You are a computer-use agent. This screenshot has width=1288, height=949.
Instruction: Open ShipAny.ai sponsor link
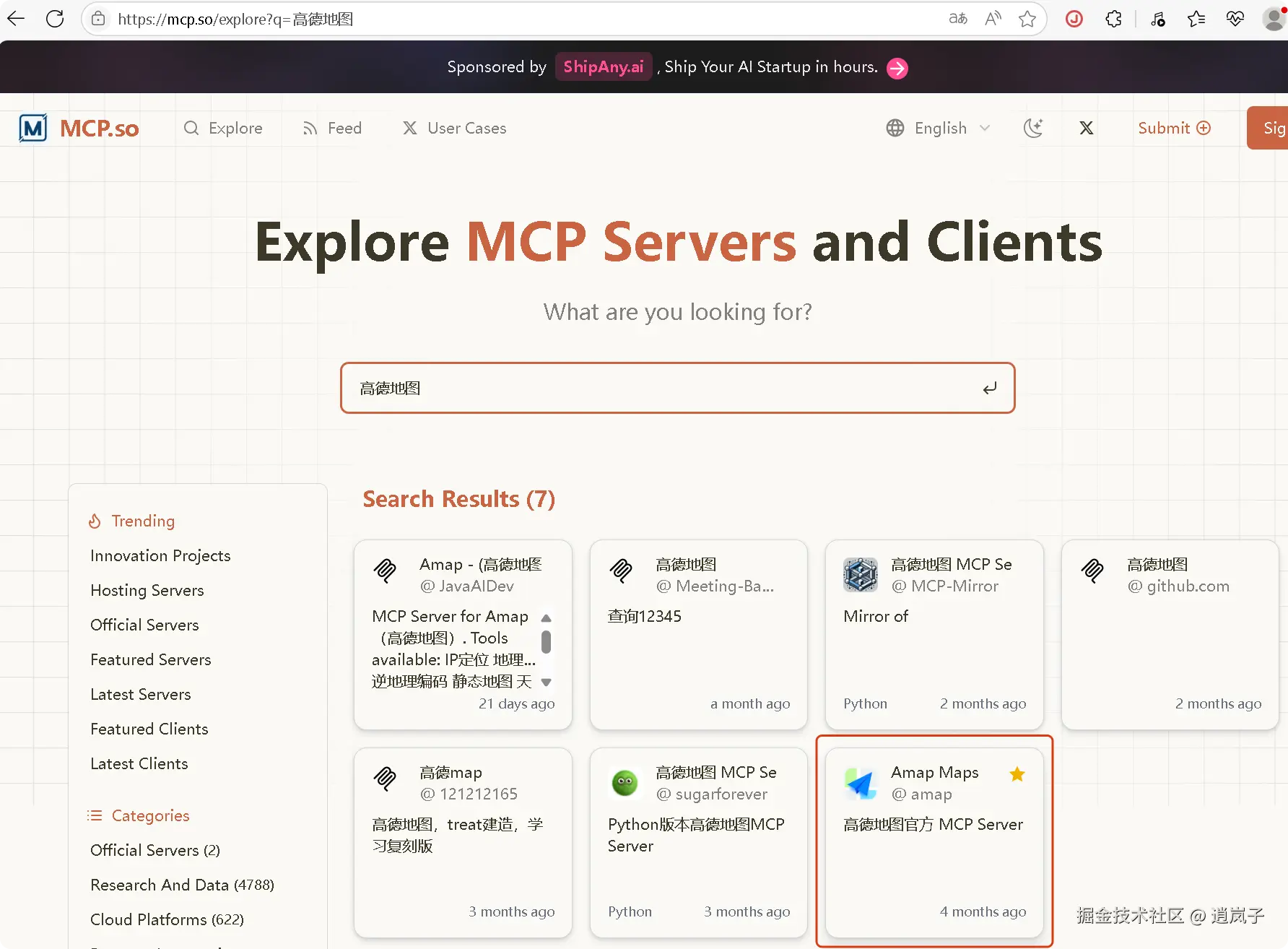point(604,66)
